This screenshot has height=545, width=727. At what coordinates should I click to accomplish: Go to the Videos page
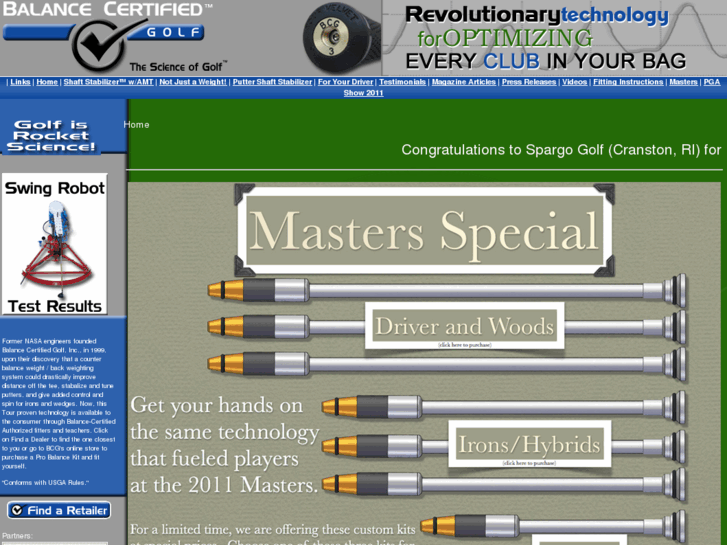click(574, 82)
